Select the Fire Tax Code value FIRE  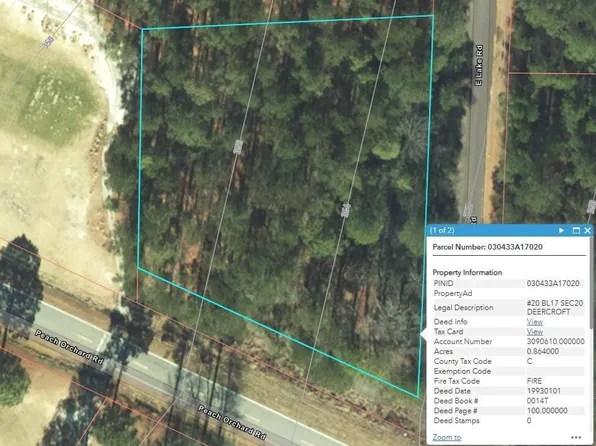534,381
